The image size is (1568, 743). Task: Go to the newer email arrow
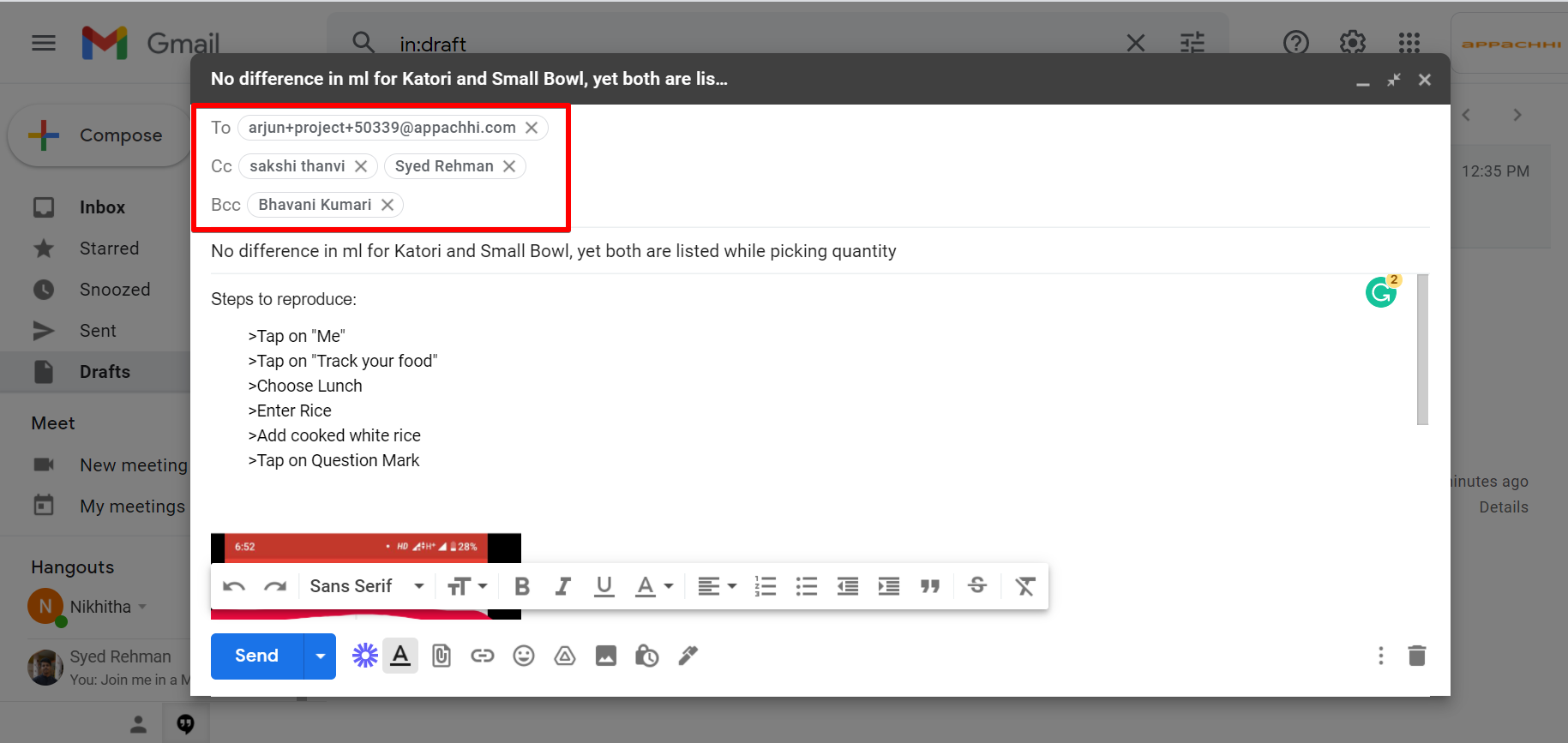pos(1467,115)
